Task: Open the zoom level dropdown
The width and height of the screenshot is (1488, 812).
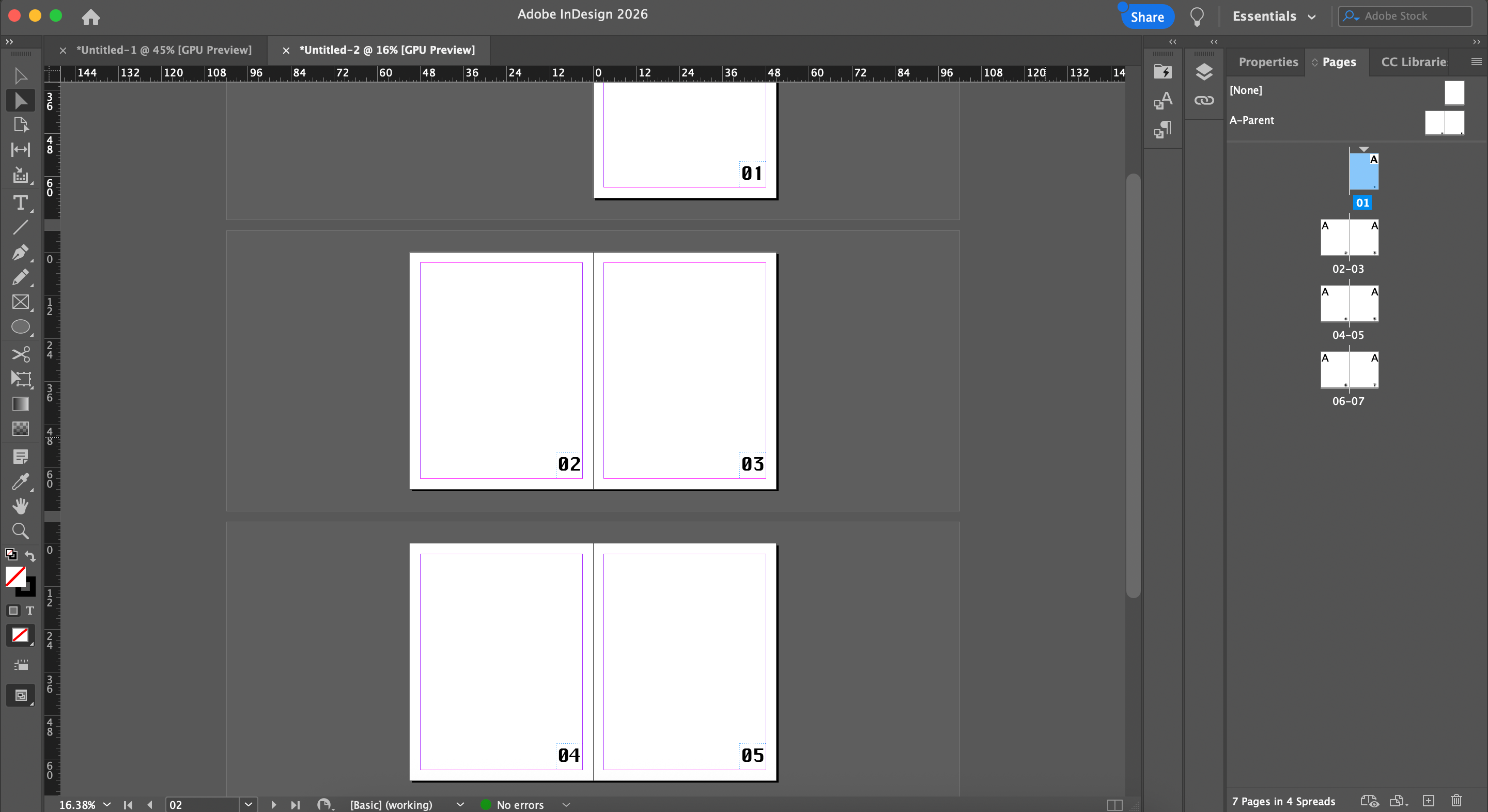Action: [107, 804]
